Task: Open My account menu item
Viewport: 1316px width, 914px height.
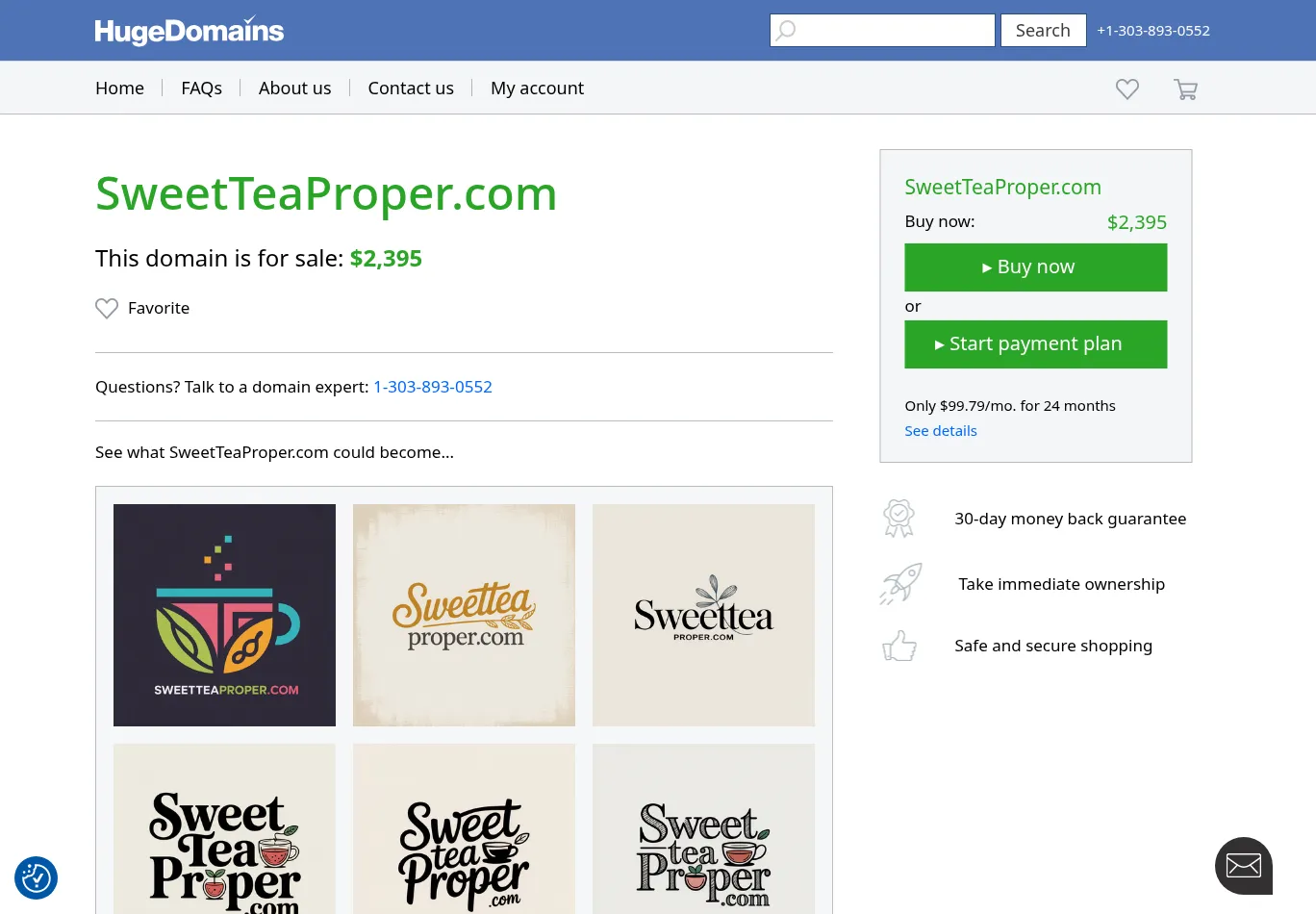Action: 537,88
